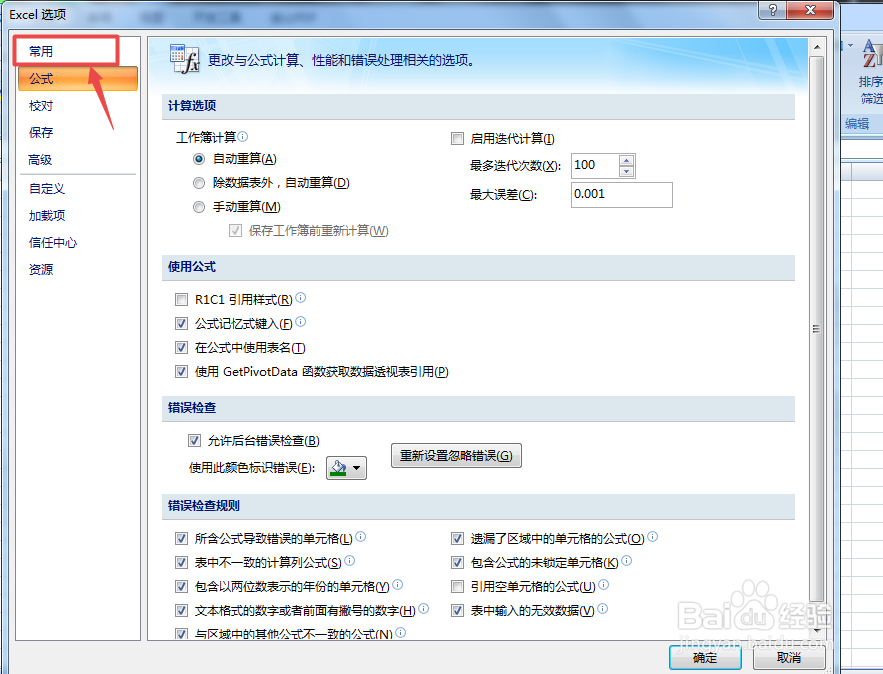Enable 启用迭代计算 checkbox
The height and width of the screenshot is (674, 883).
click(457, 139)
